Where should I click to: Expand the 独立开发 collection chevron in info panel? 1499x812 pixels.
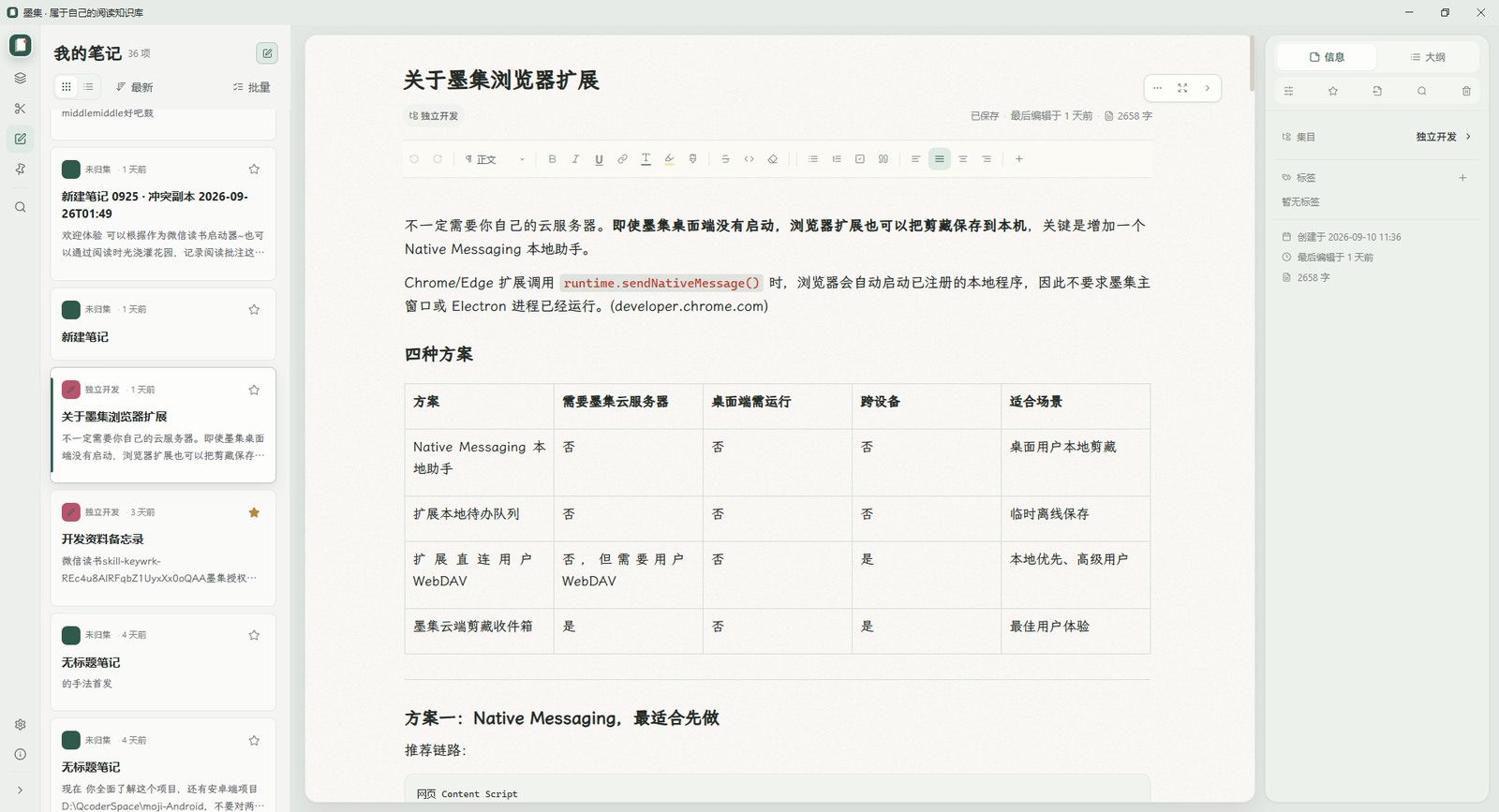click(1468, 137)
